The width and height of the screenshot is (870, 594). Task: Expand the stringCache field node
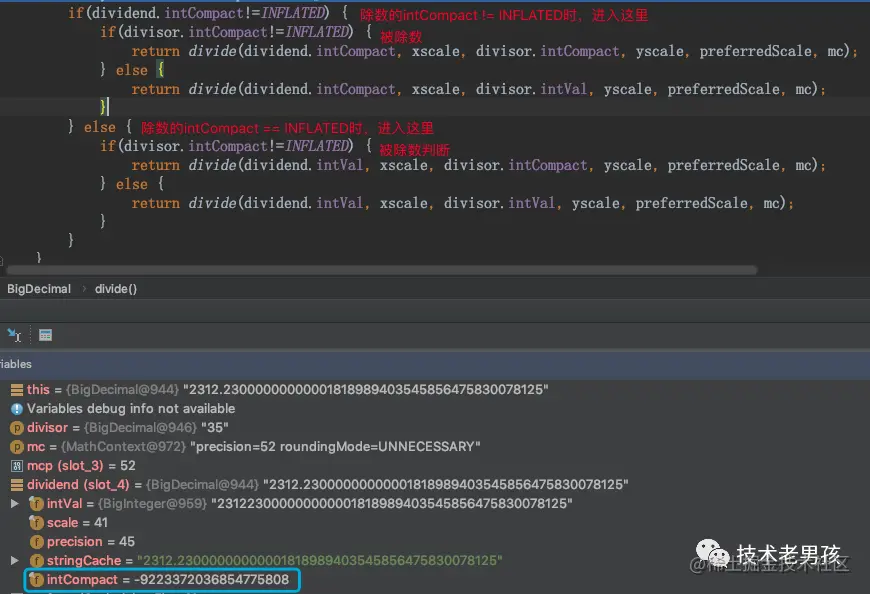(15, 561)
